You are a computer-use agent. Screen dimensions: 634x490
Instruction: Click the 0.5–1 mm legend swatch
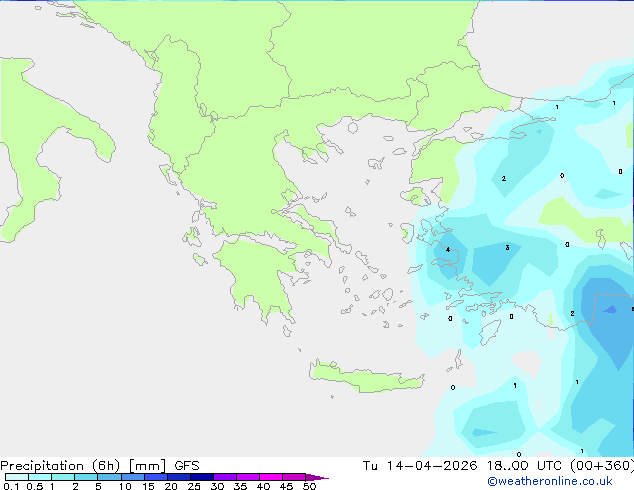(40, 477)
